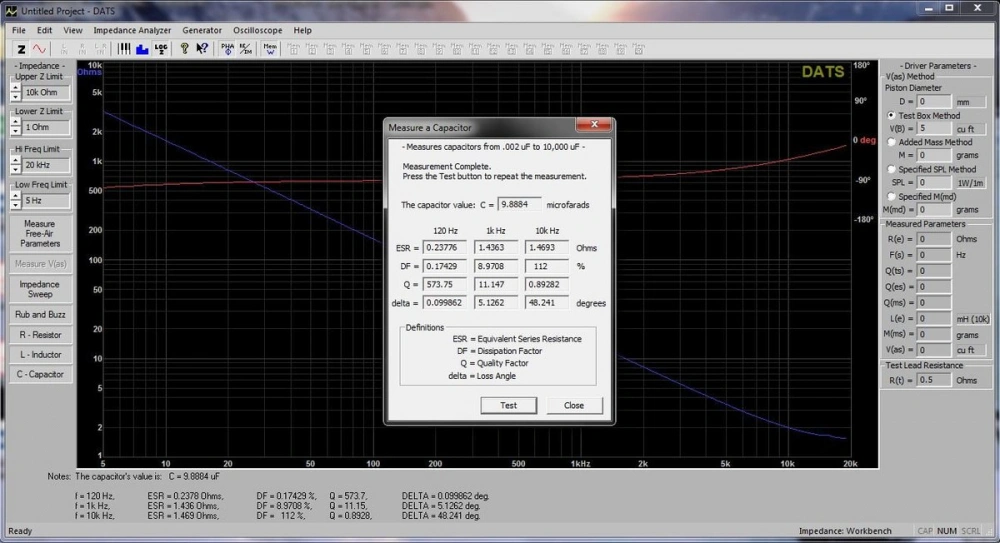Screen dimensions: 1000x543
Task: Select the Added Mass Method radio button
Action: pos(891,143)
